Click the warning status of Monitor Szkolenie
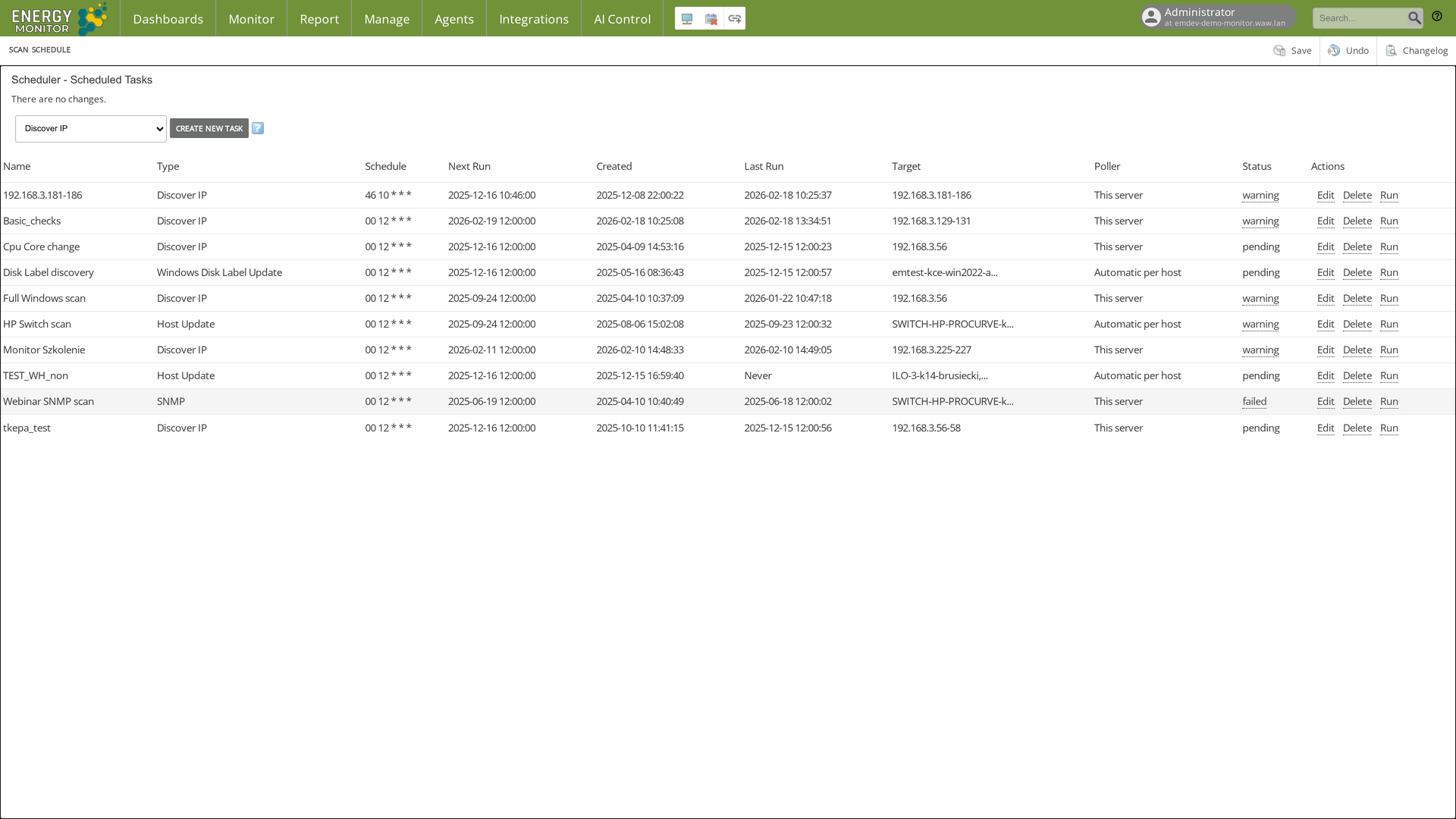 (x=1260, y=350)
